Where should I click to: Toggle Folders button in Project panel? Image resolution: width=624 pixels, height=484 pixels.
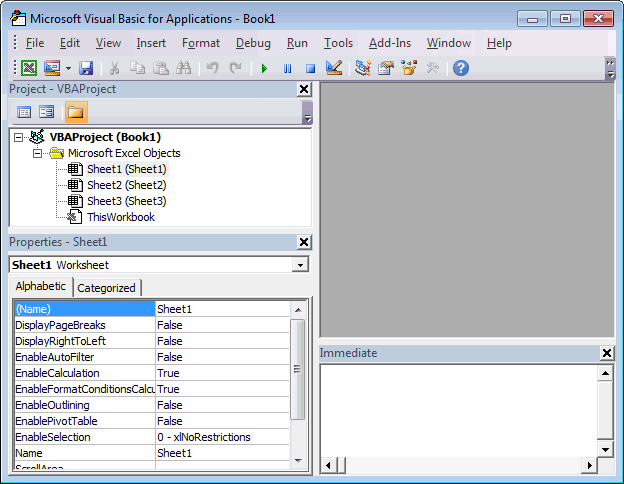coord(76,112)
